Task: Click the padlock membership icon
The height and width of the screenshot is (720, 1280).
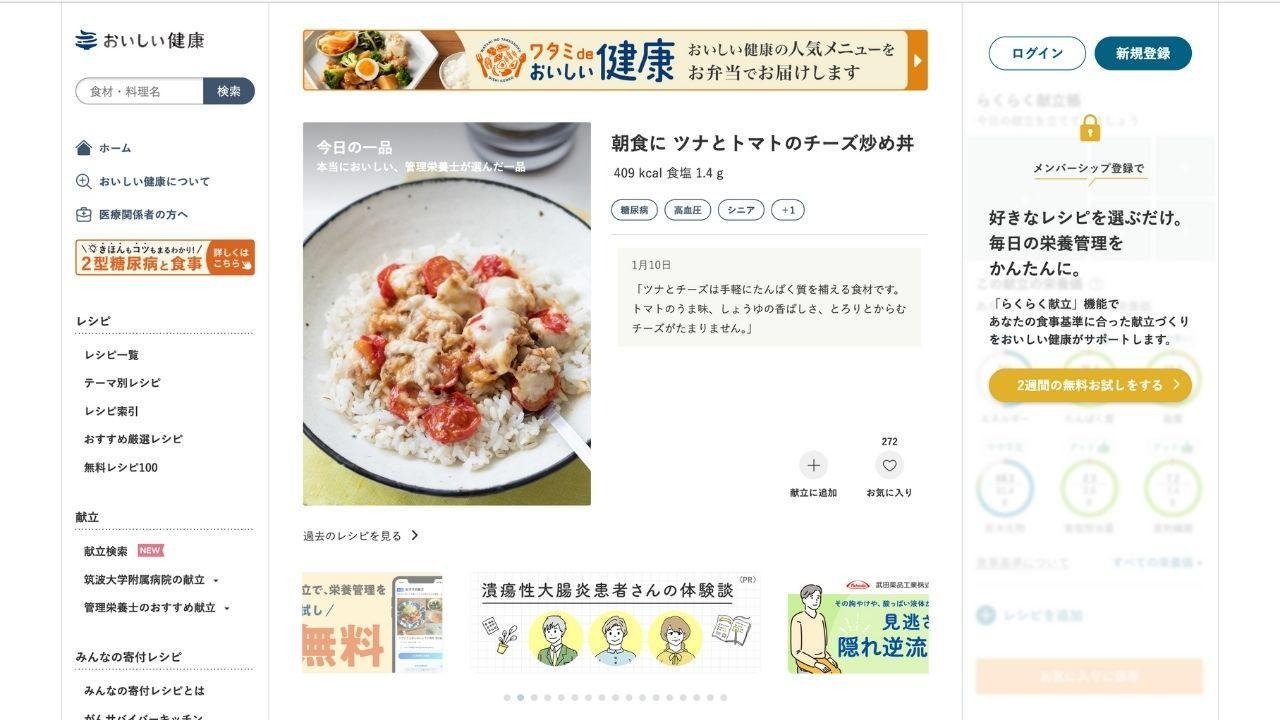Action: (x=1090, y=128)
